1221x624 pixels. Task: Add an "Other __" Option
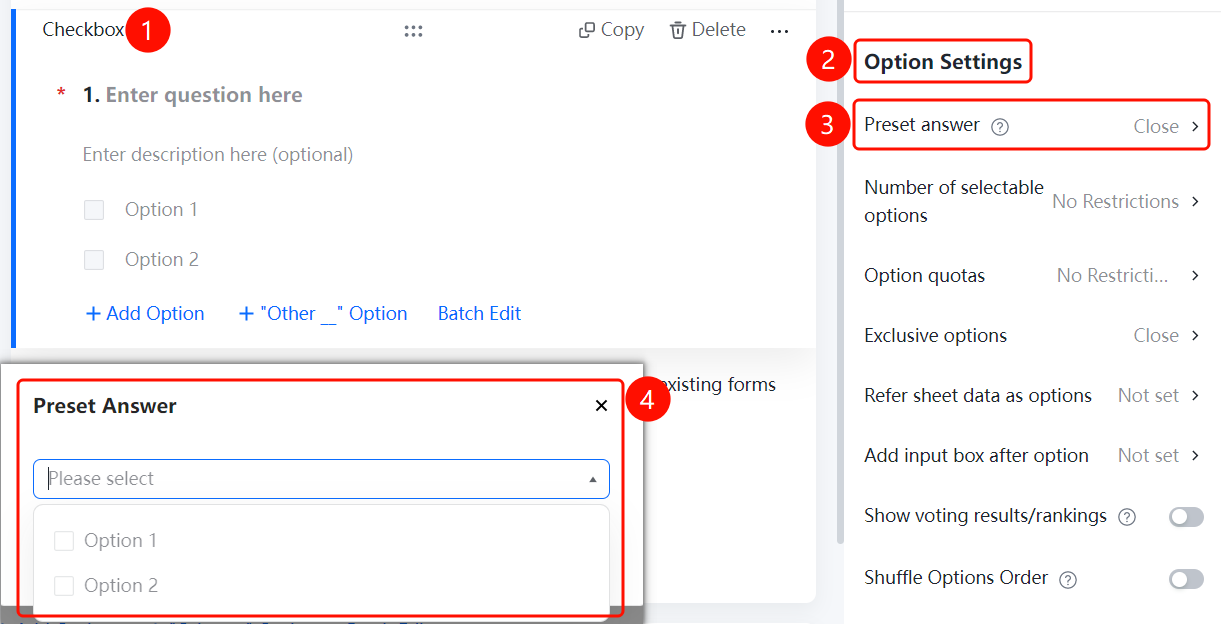coord(323,313)
